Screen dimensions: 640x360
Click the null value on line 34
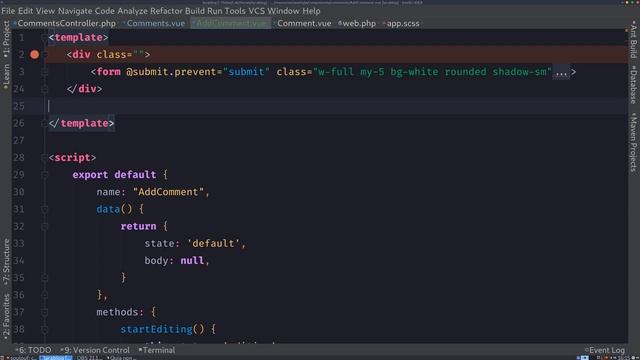192,260
